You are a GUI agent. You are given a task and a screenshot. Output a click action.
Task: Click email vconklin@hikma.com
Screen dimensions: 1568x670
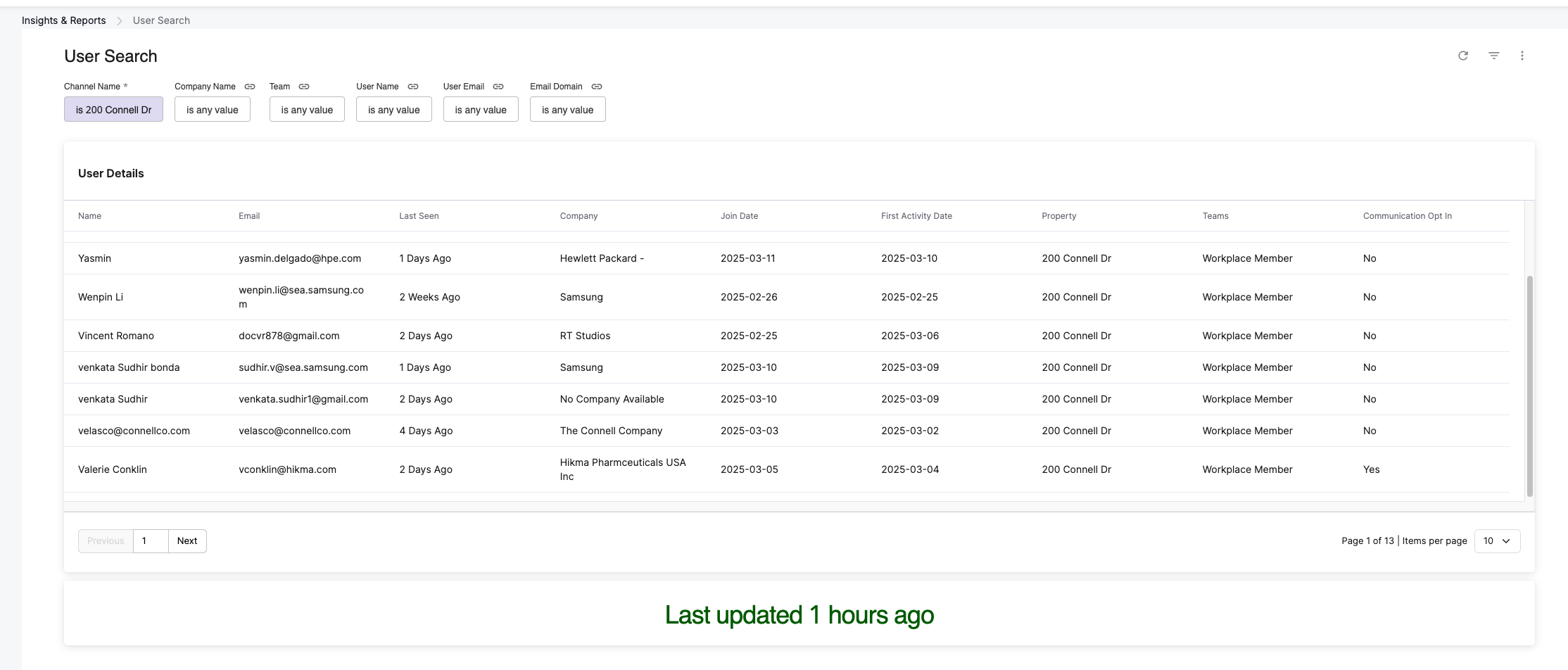tap(287, 469)
